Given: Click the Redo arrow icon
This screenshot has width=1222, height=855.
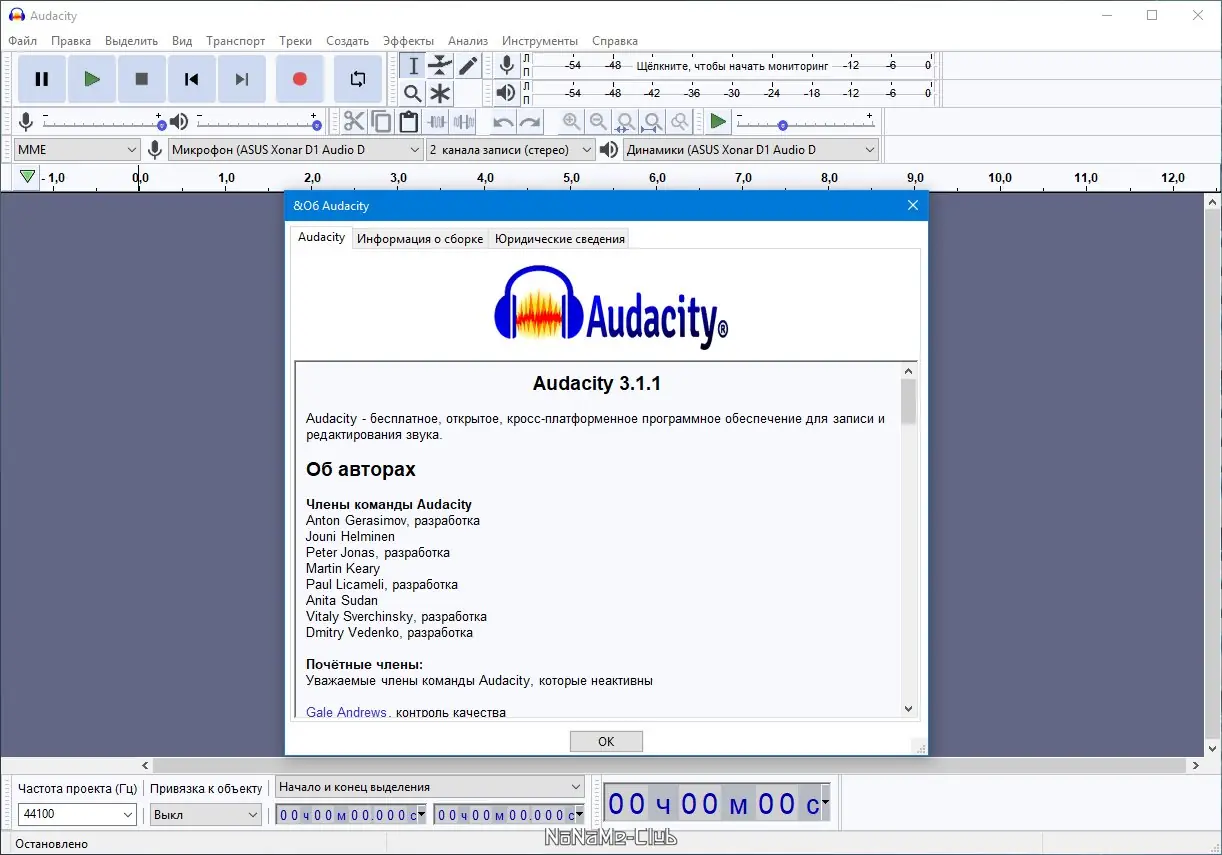Looking at the screenshot, I should point(530,122).
